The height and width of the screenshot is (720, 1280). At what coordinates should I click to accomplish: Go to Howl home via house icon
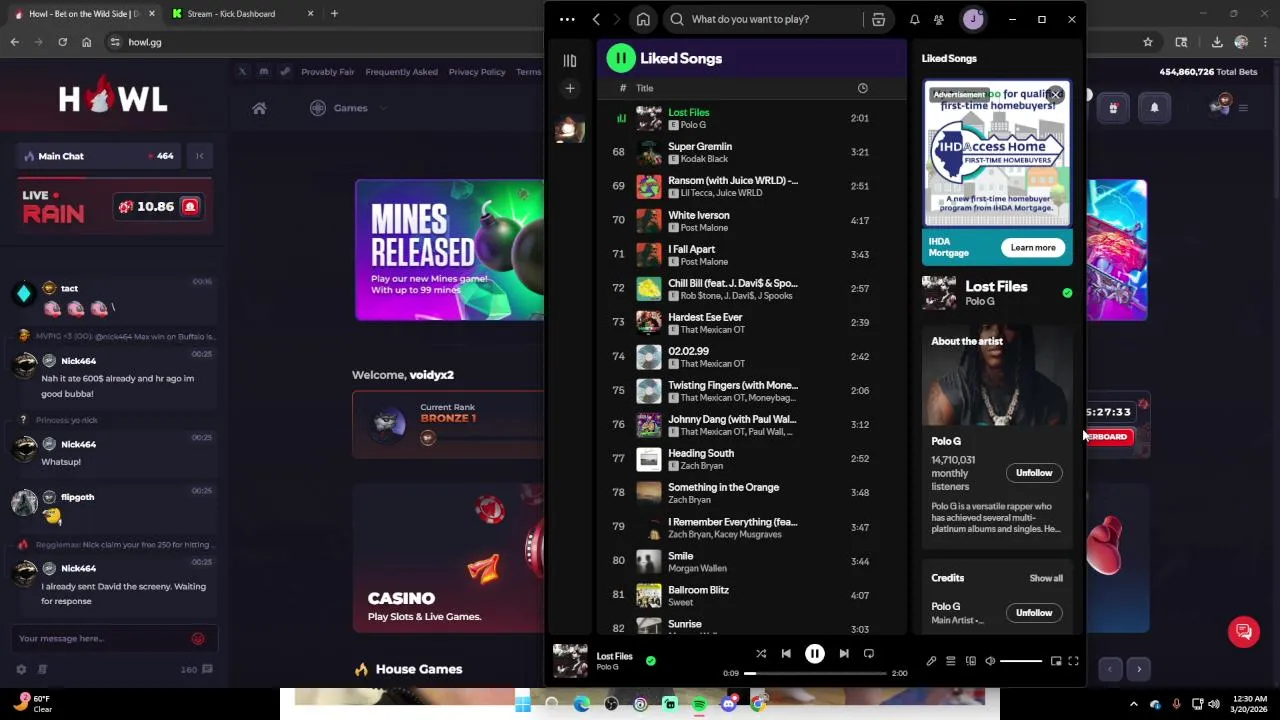259,108
